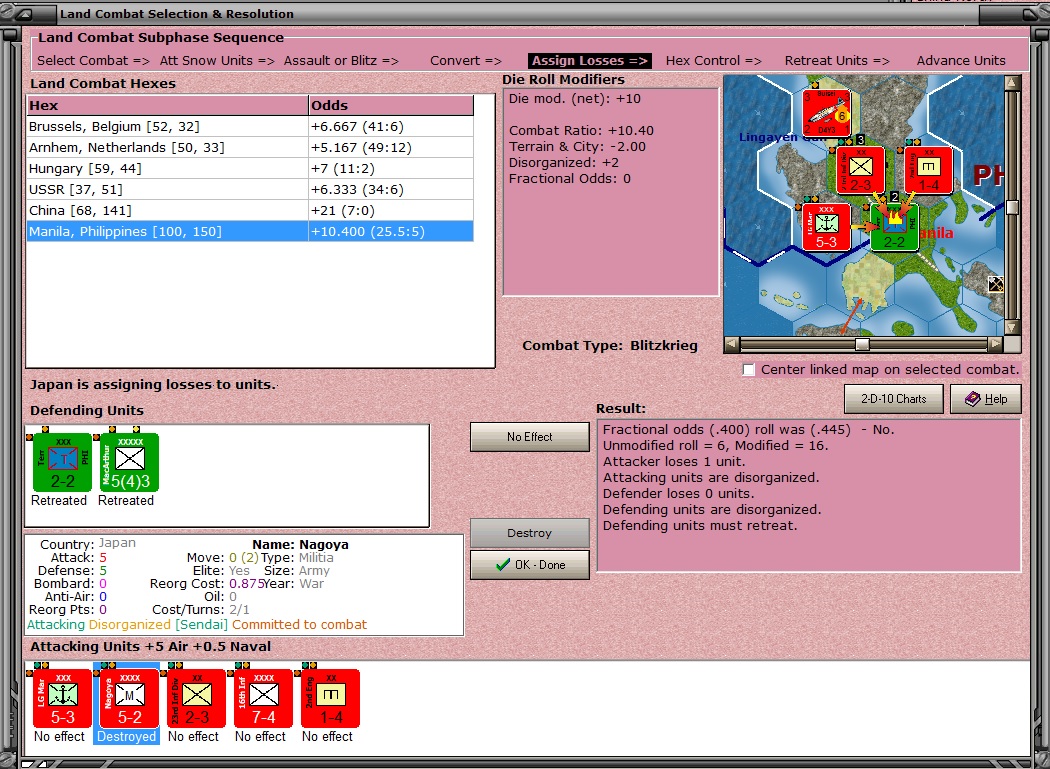Screen dimensions: 1050x769
Task: Click the map horizontal scrollbar thumb
Action: pyautogui.click(x=862, y=344)
